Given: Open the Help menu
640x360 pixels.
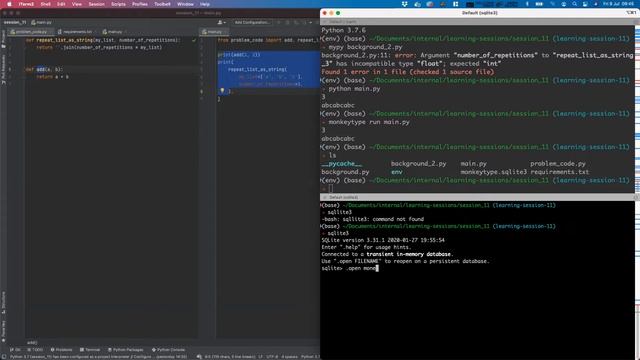Looking at the screenshot, I should 205,4.
